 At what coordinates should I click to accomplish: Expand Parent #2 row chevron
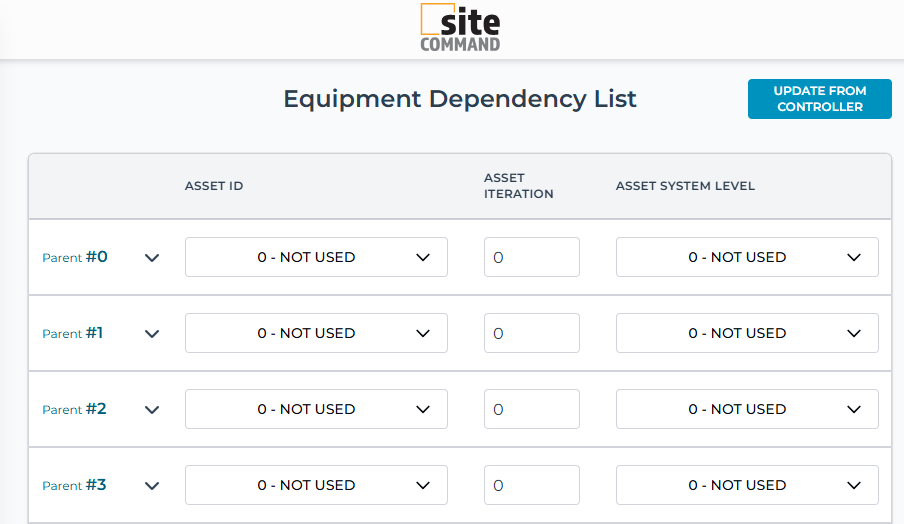point(152,410)
